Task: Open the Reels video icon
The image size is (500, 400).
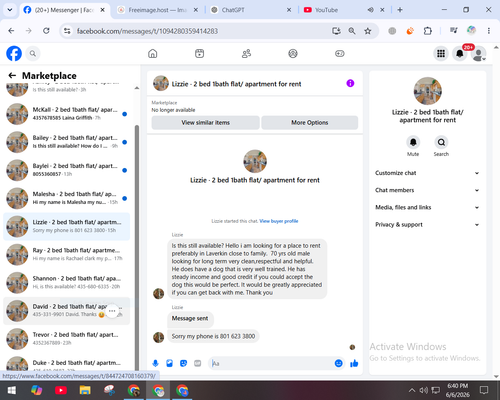Action: click(x=199, y=53)
